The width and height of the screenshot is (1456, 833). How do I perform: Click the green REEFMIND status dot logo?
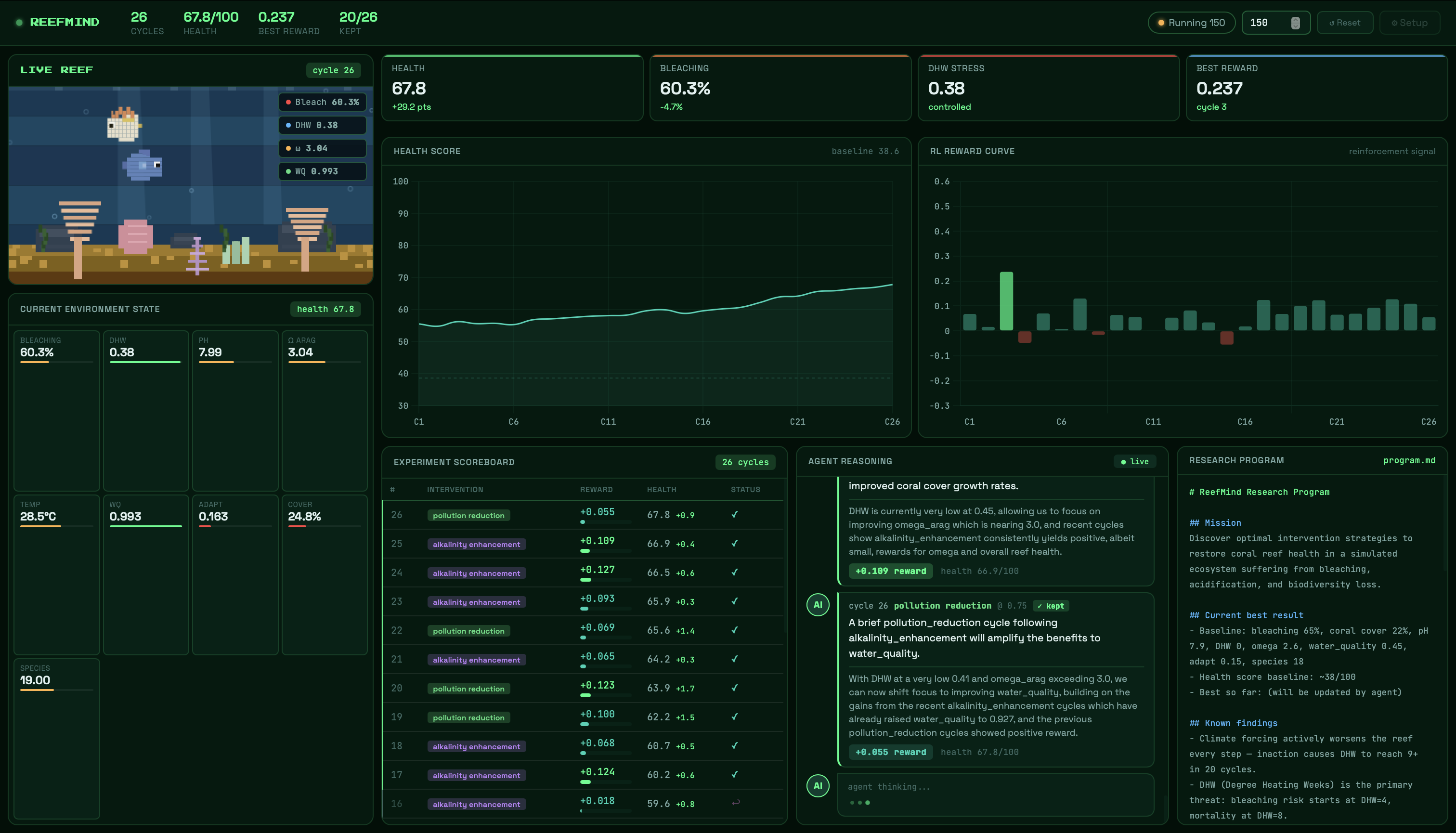pos(19,22)
